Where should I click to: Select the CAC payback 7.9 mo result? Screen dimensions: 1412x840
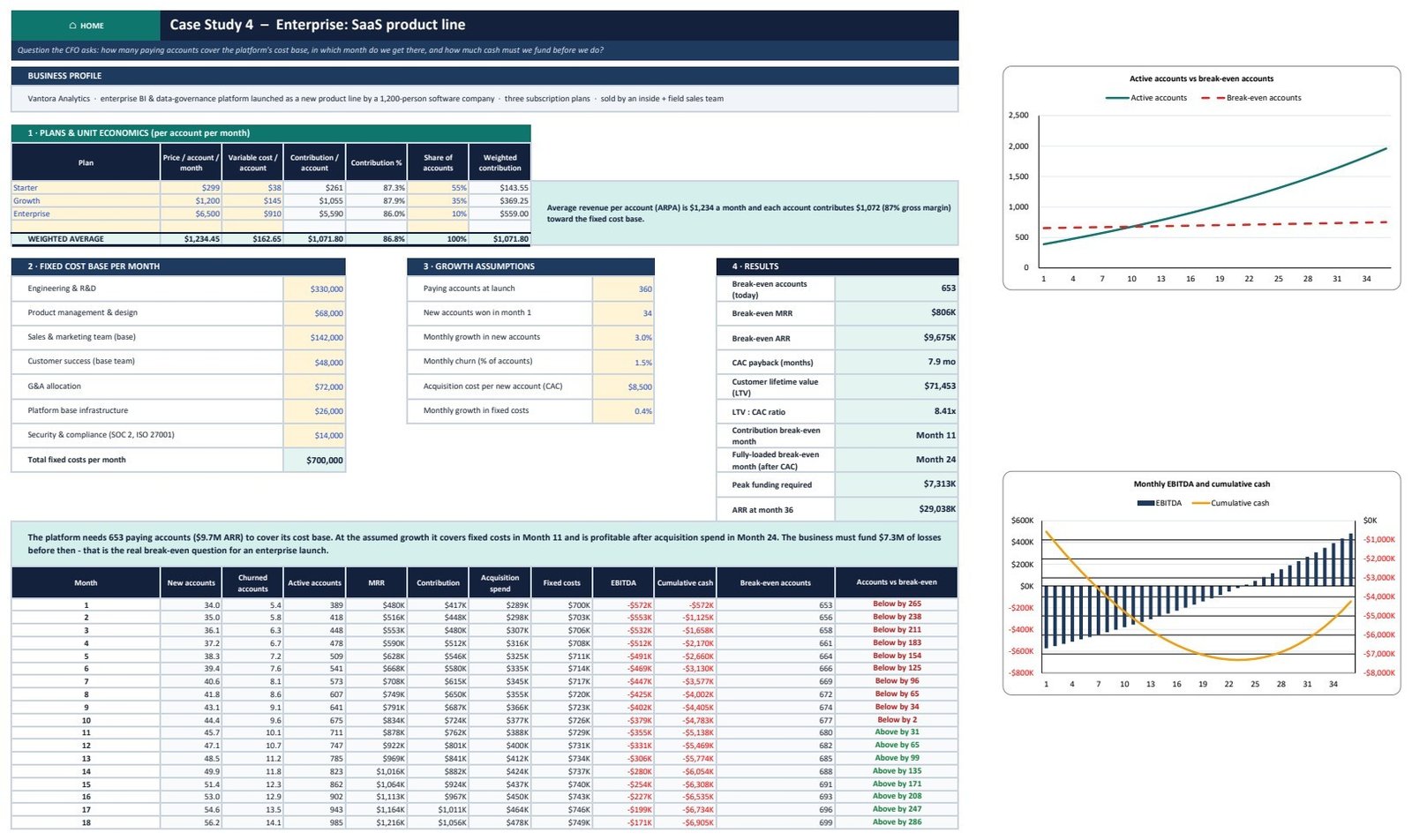point(897,363)
